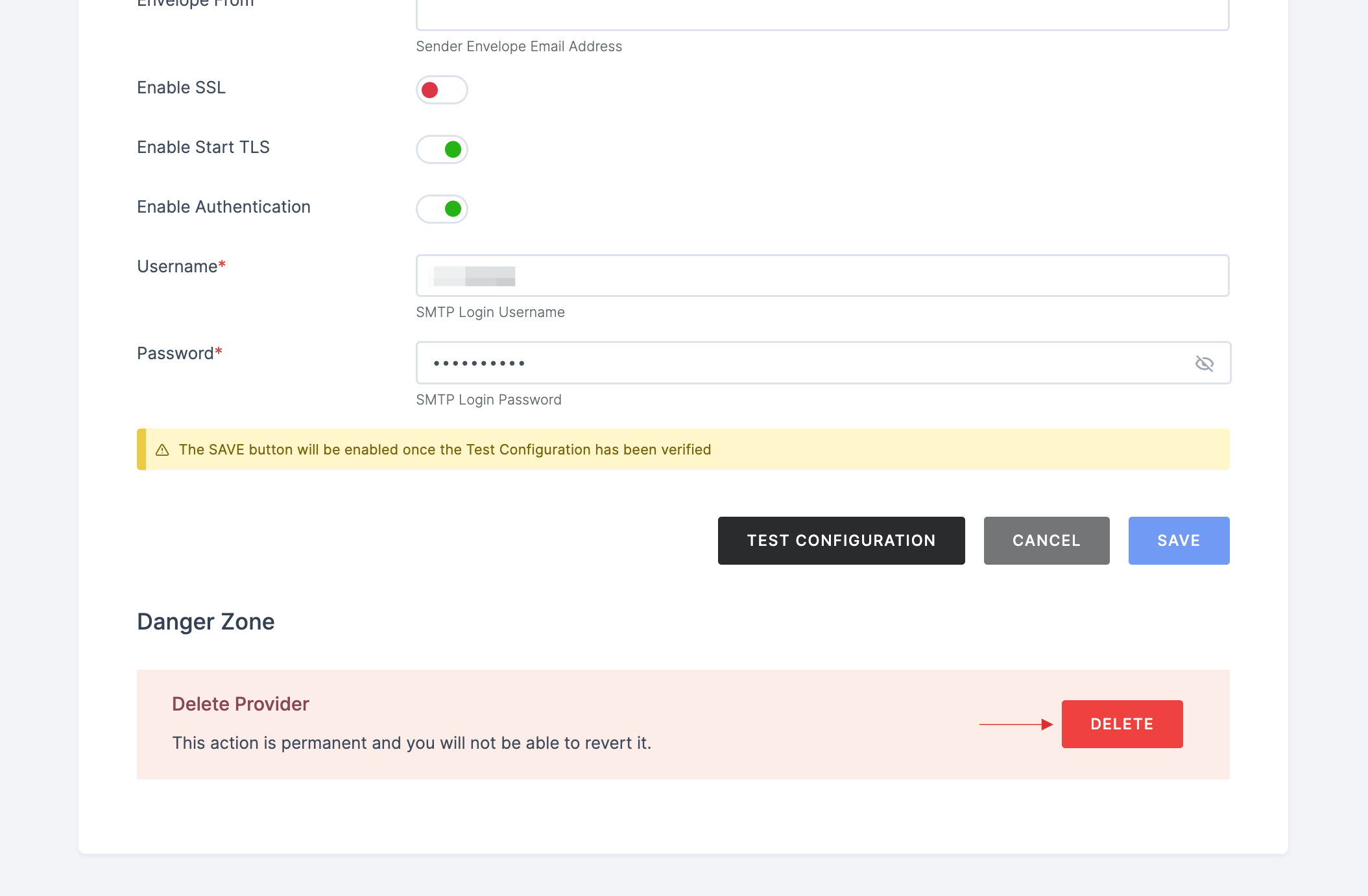Click the permanent action warning text
Viewport: 1368px width, 896px height.
tap(411, 743)
